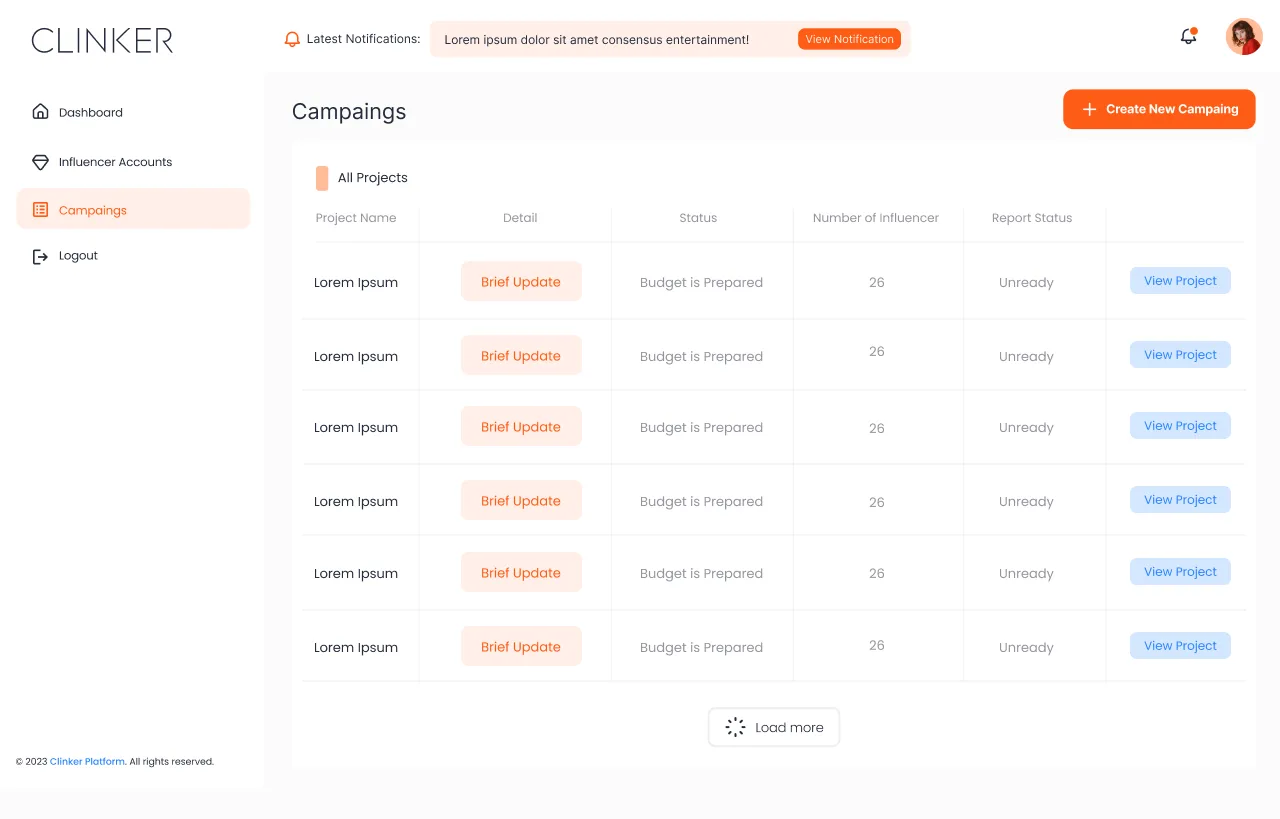Screen dimensions: 1280x819
Task: Click the notification bell with orange dot
Action: [x=1189, y=36]
